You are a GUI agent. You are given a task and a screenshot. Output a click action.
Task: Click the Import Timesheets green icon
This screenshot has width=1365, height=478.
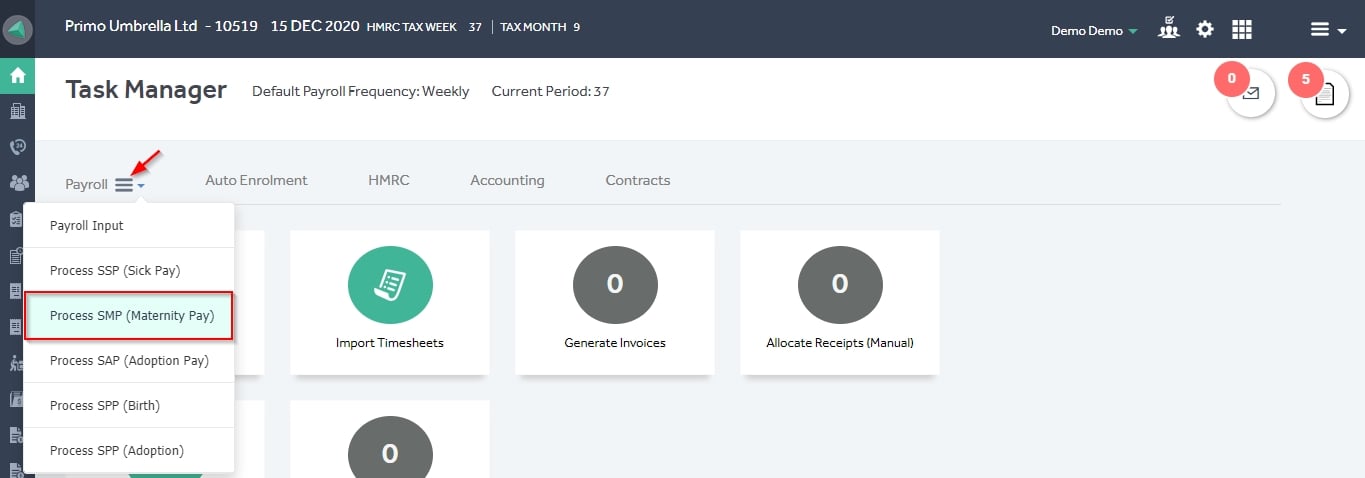[x=390, y=284]
